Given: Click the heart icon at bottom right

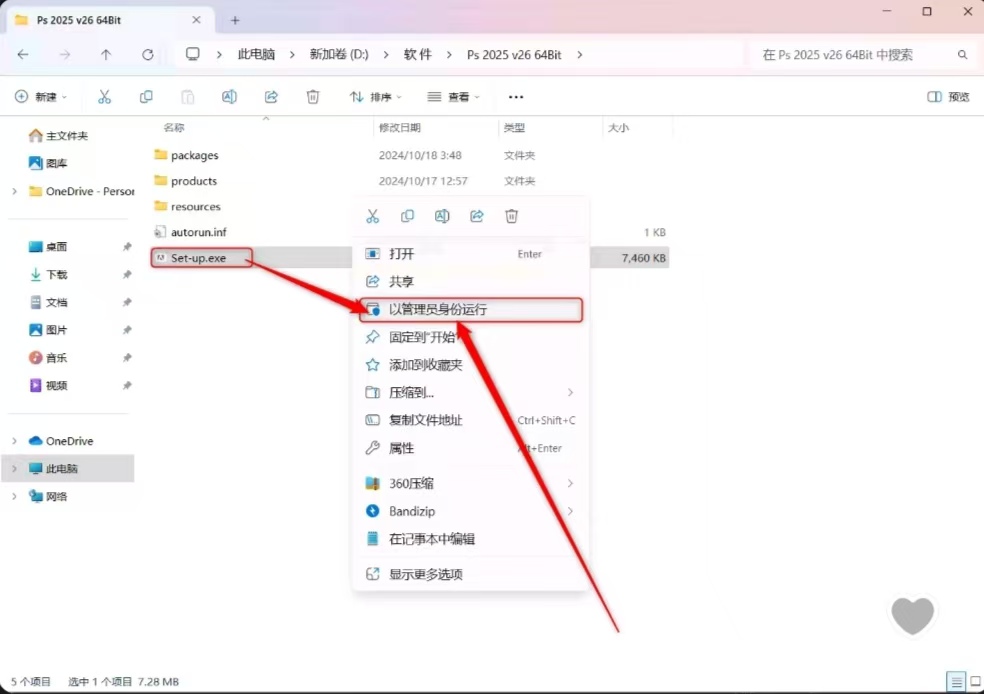Looking at the screenshot, I should click(x=912, y=615).
